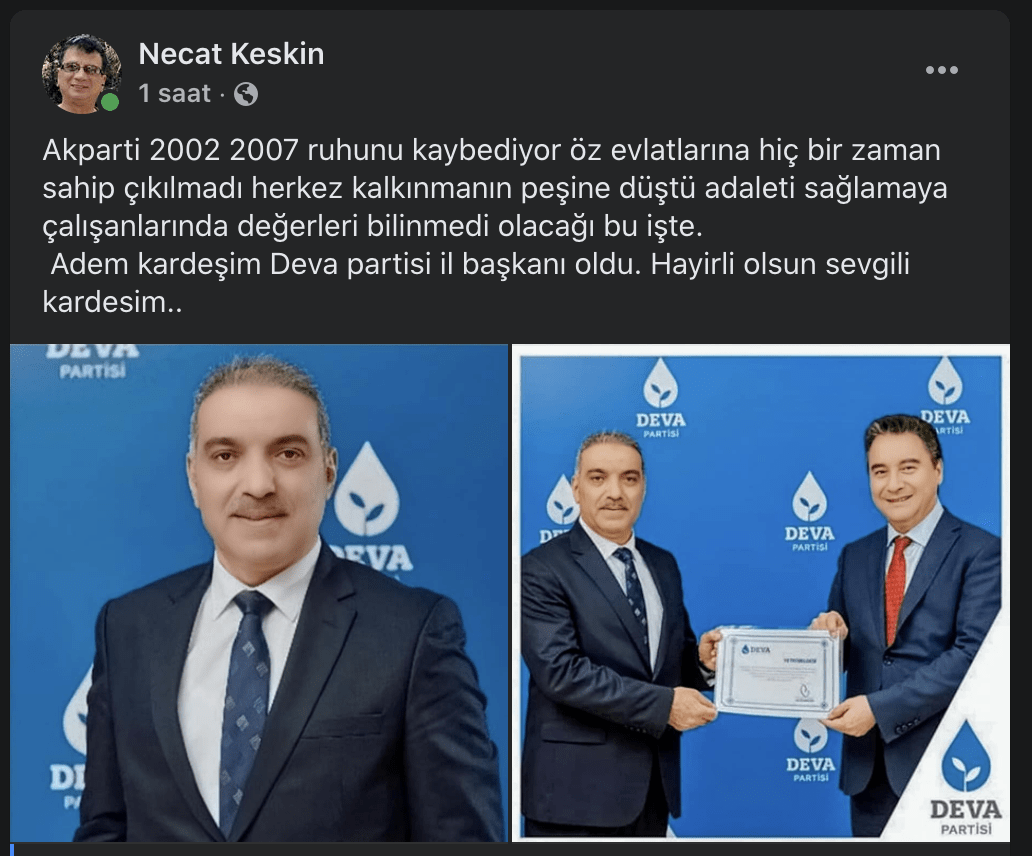Click the certificate held in right photo
The width and height of the screenshot is (1032, 856).
778,672
